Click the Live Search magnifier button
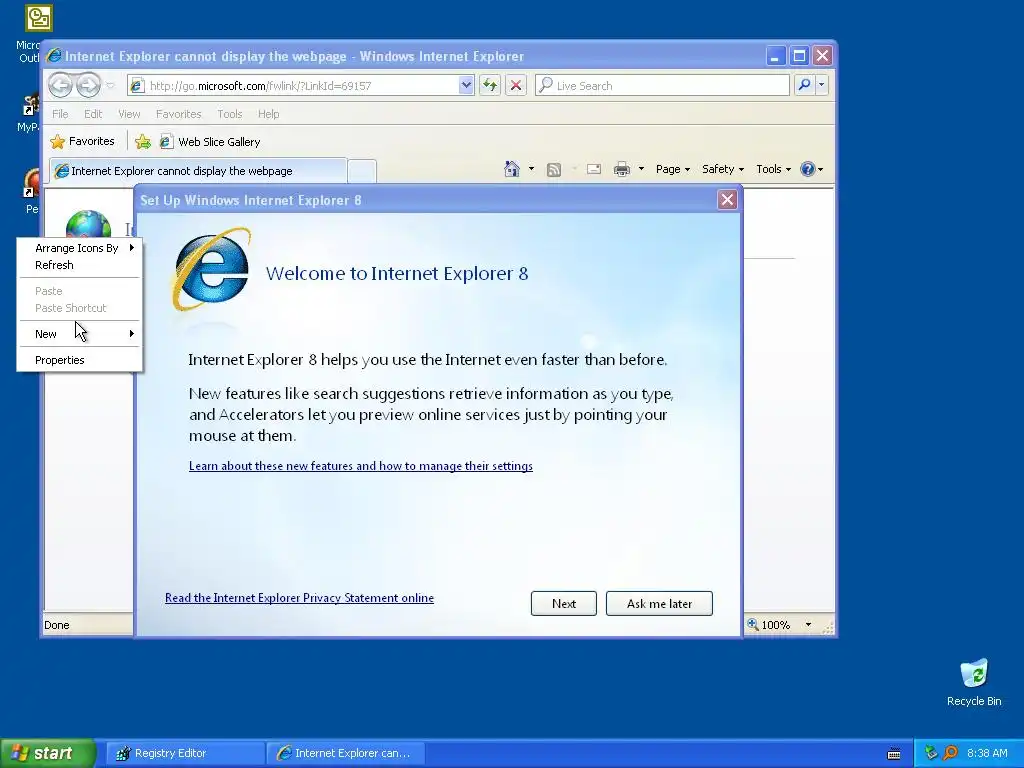 [x=805, y=85]
